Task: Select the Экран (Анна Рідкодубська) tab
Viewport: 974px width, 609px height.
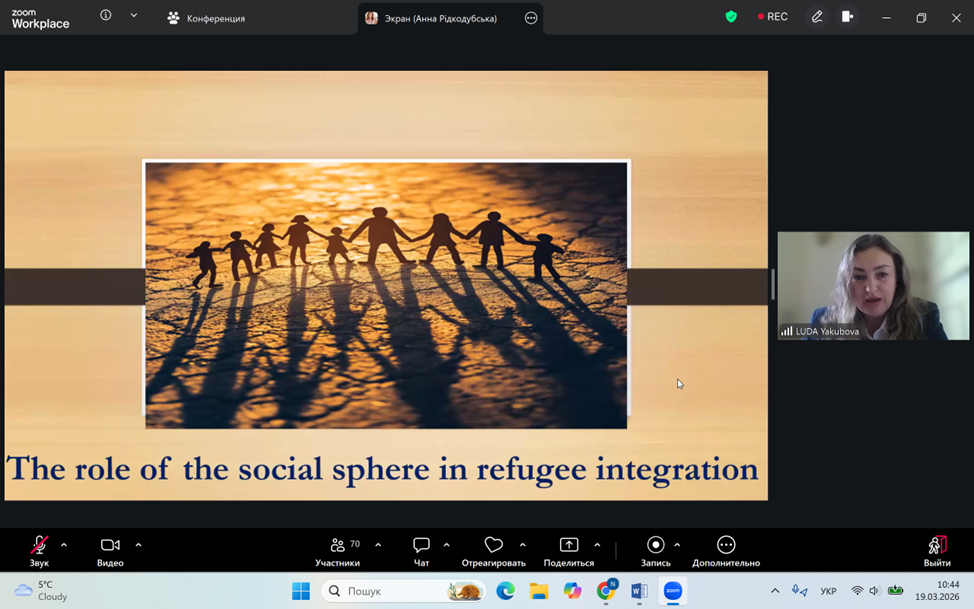Action: 440,18
